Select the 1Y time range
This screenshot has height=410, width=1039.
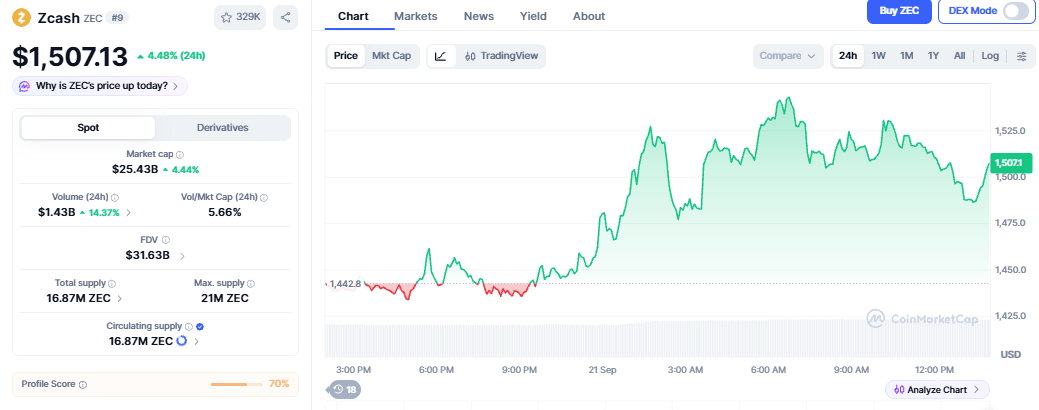click(x=933, y=56)
